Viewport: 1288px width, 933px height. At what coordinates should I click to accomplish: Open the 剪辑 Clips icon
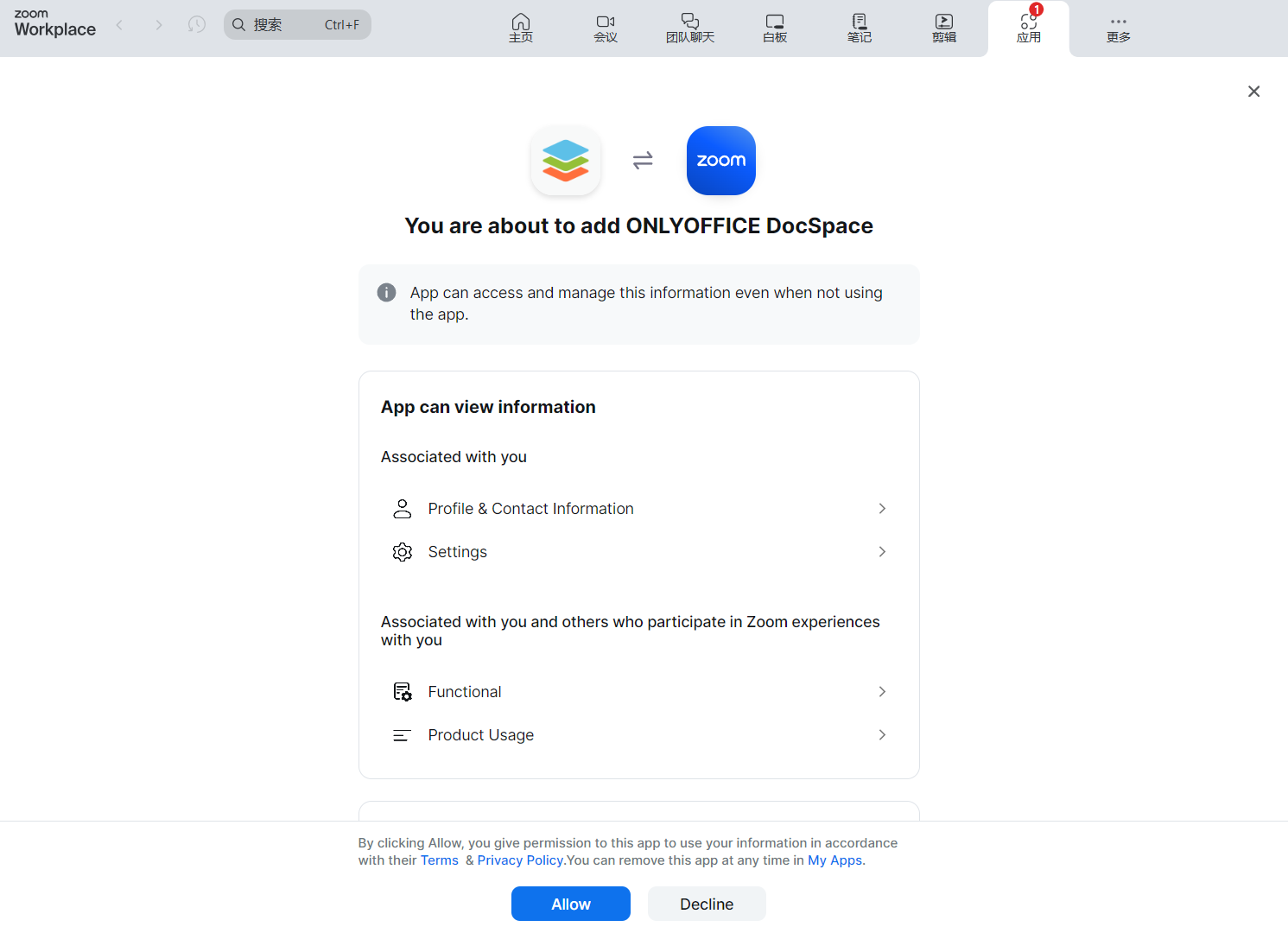pyautogui.click(x=944, y=28)
